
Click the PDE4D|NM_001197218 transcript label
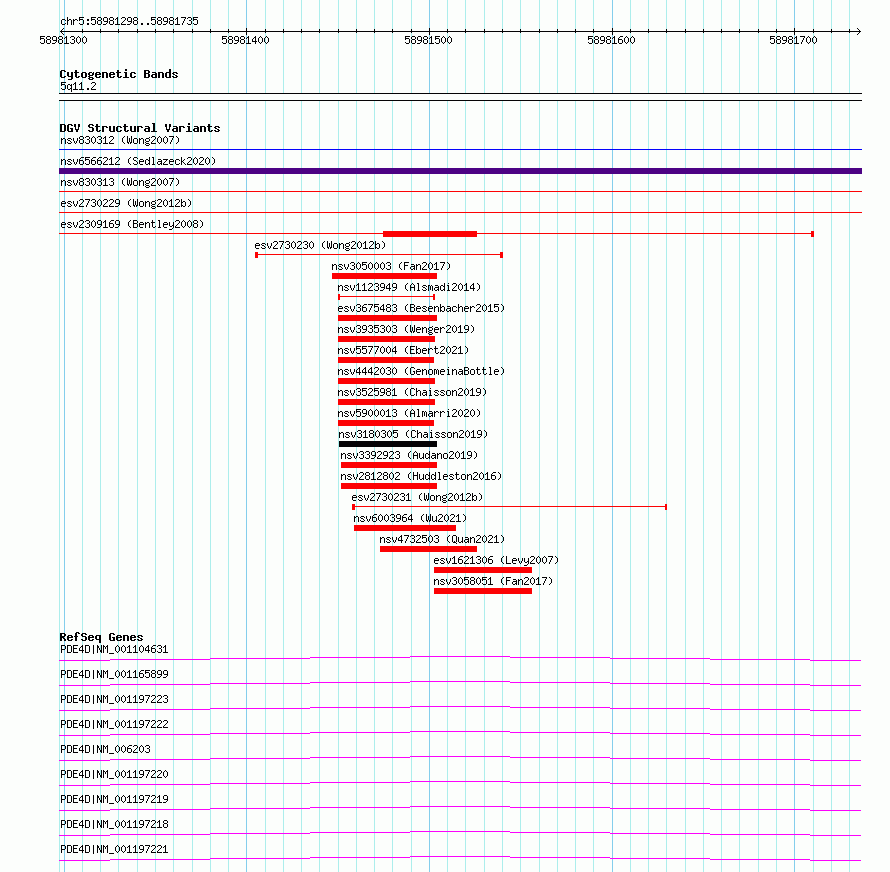[114, 824]
